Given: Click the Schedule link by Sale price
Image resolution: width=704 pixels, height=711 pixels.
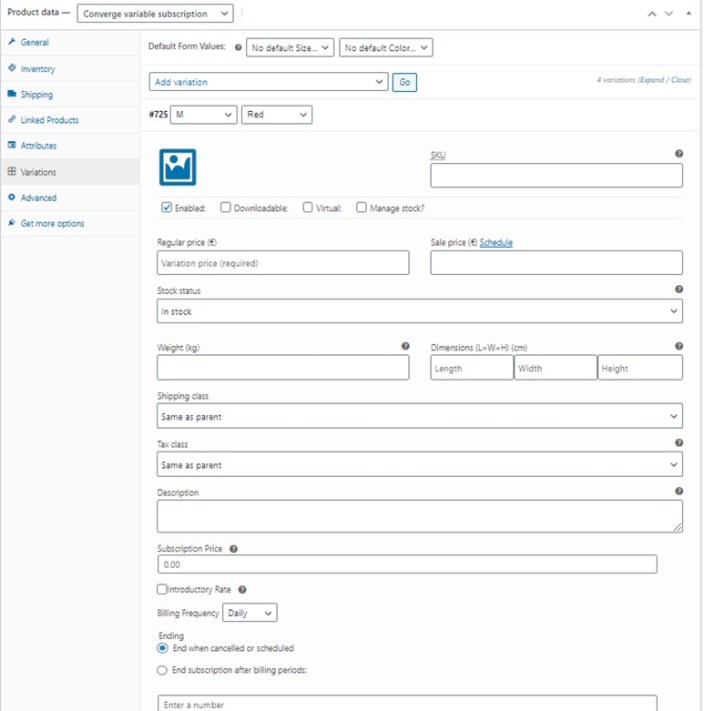Looking at the screenshot, I should tap(496, 243).
